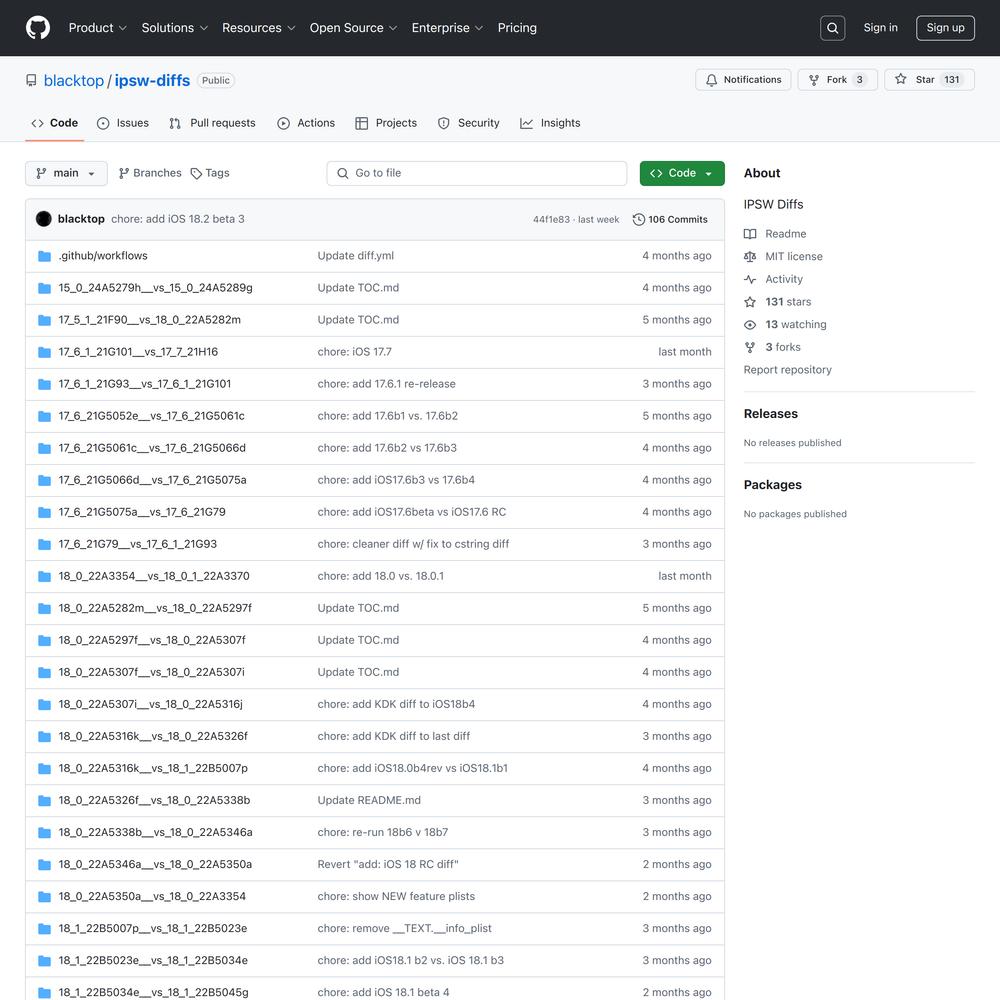The image size is (1000, 1000).
Task: Open folder 18_0_22A5338b__vs_18_0_22A5346a
Action: tap(156, 832)
